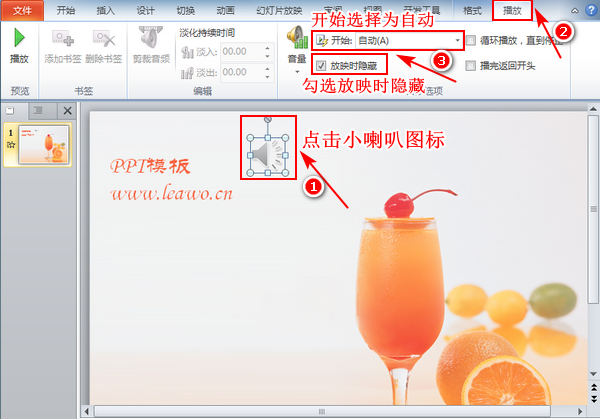Screen dimensions: 600x419
Task: Go to previous slide using double-up arrow
Action: click(593, 387)
